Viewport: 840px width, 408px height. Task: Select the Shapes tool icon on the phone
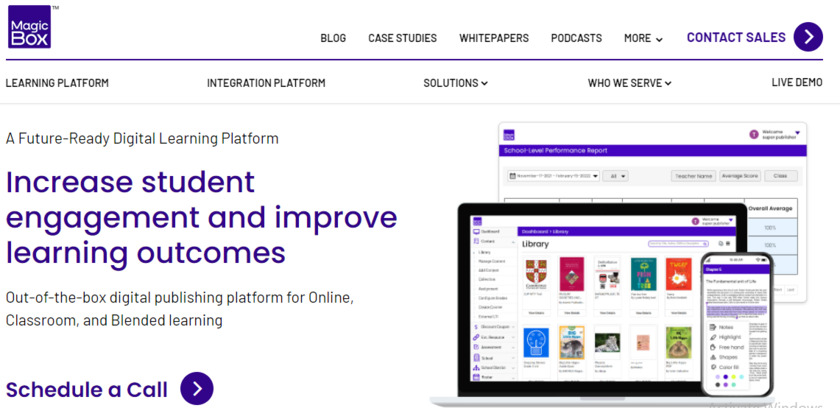[x=713, y=357]
